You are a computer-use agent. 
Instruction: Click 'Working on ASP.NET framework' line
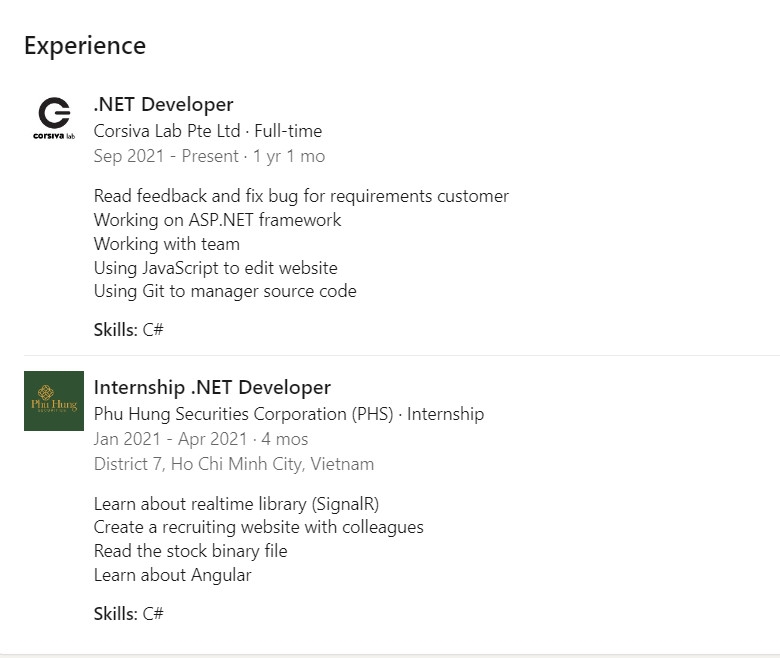(x=217, y=220)
